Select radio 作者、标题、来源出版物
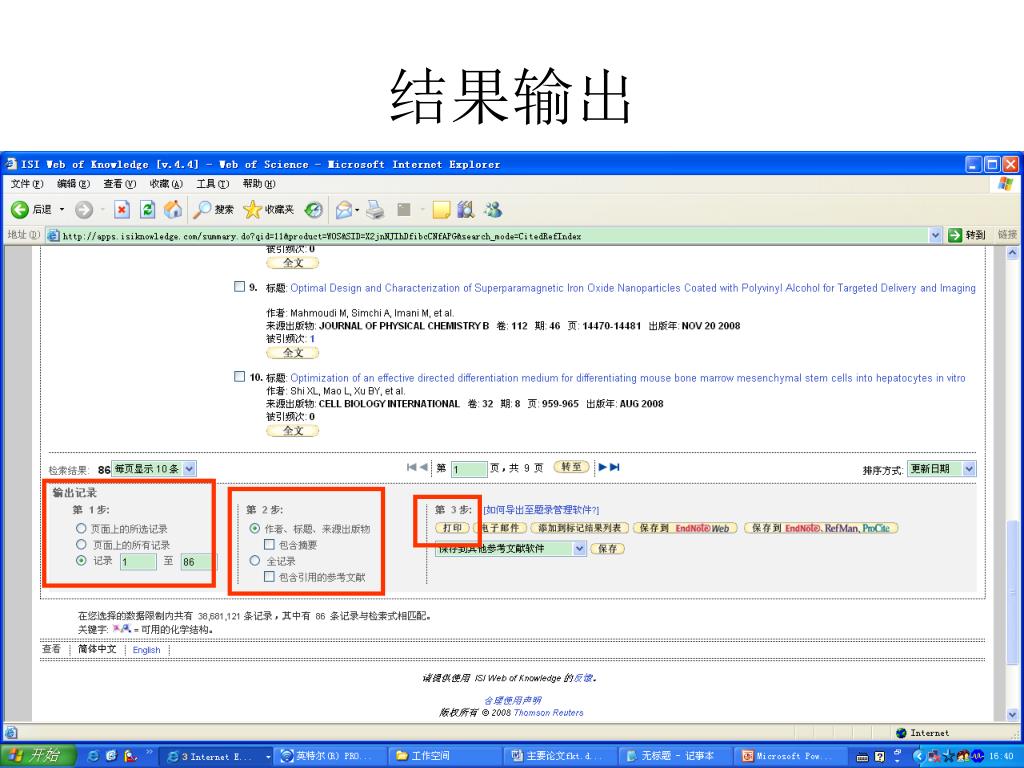Image resolution: width=1024 pixels, height=768 pixels. coord(255,528)
